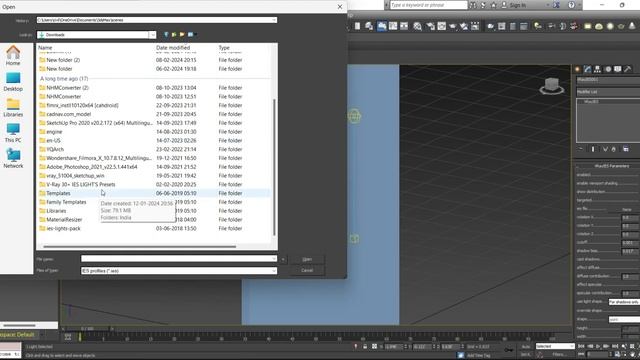This screenshot has height=360, width=640.
Task: Click the ies file 'None' button
Action: (x=627, y=209)
